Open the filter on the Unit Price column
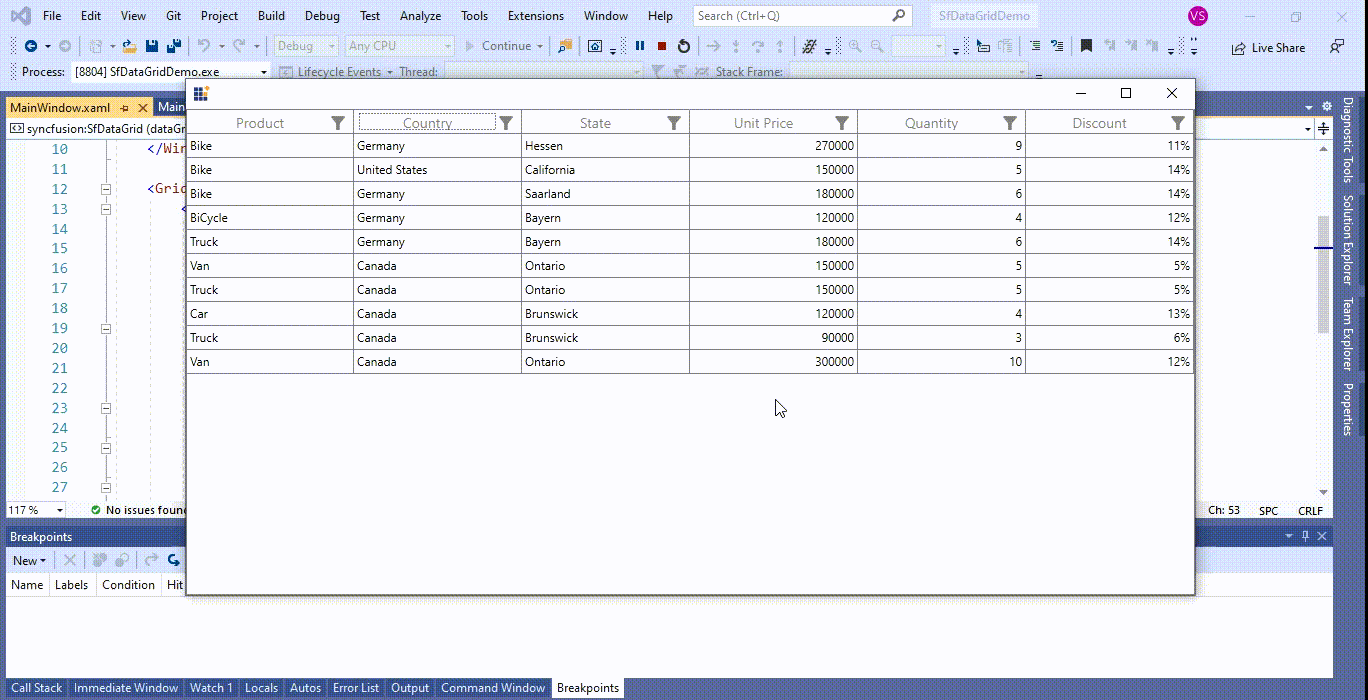Viewport: 1368px width, 700px height. coord(842,122)
